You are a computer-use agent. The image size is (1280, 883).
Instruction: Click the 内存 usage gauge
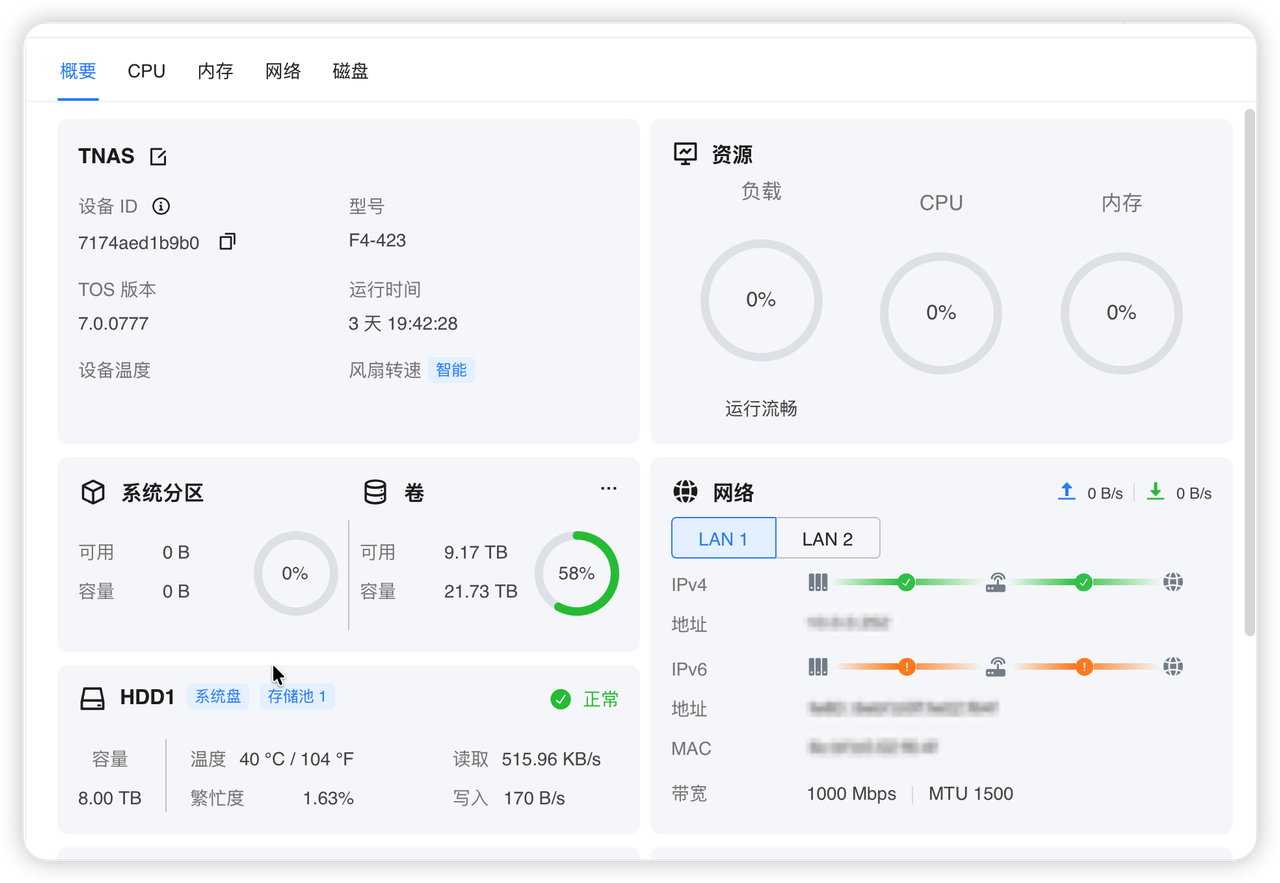click(x=1121, y=313)
